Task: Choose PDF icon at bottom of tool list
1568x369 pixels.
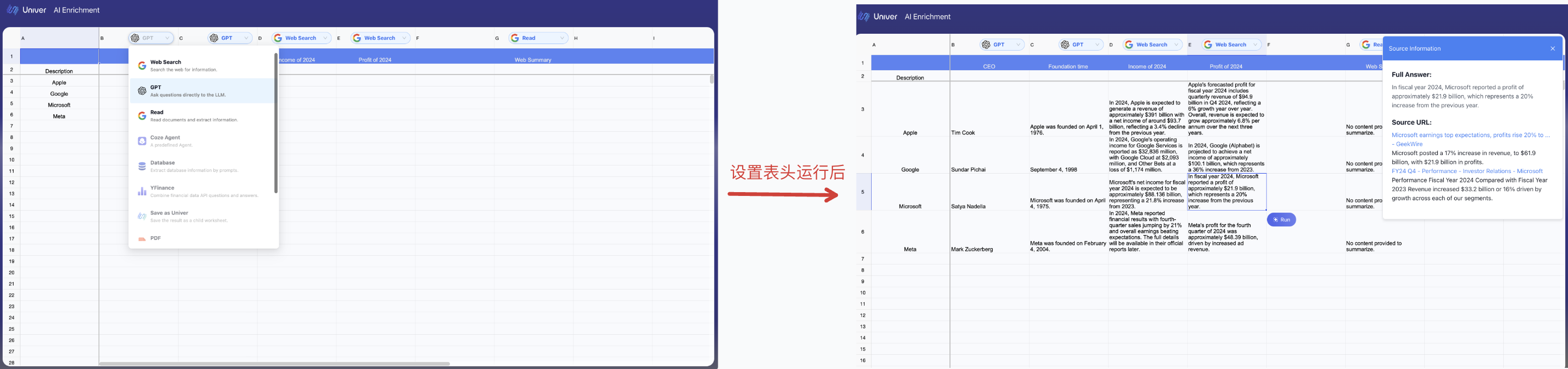Action: tap(142, 239)
